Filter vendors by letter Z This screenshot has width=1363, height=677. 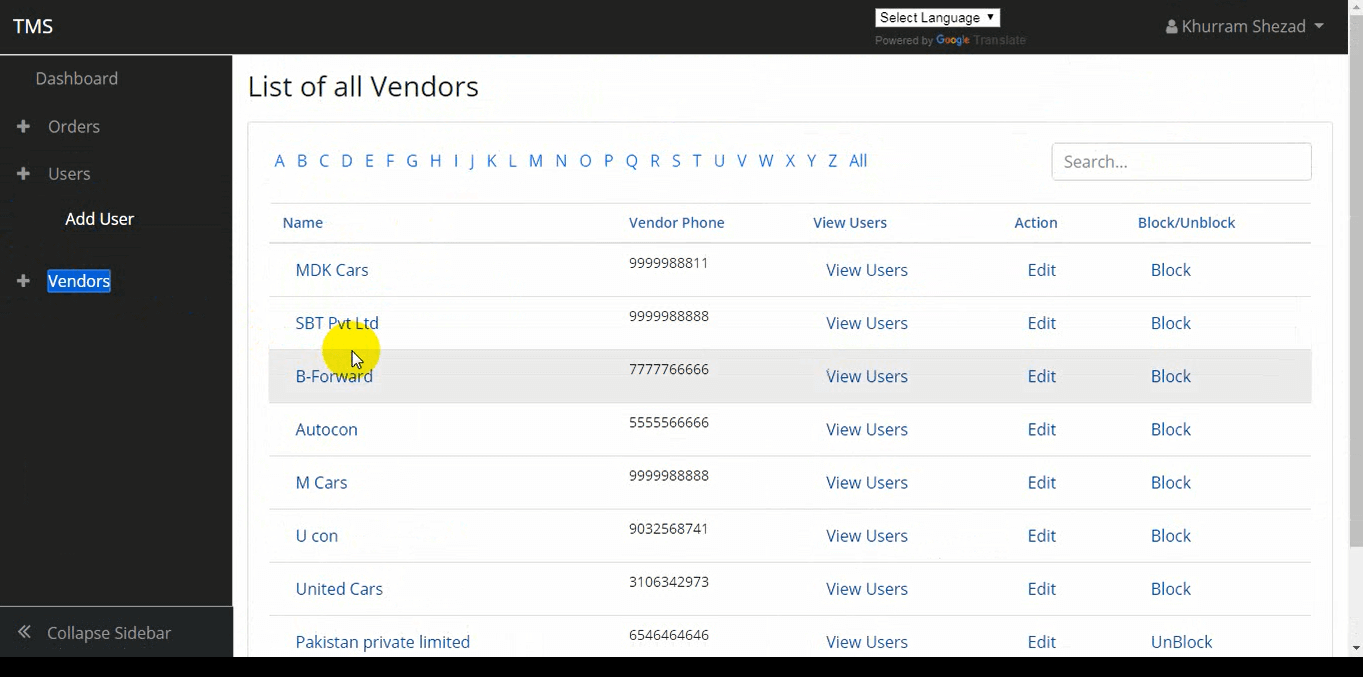(832, 161)
